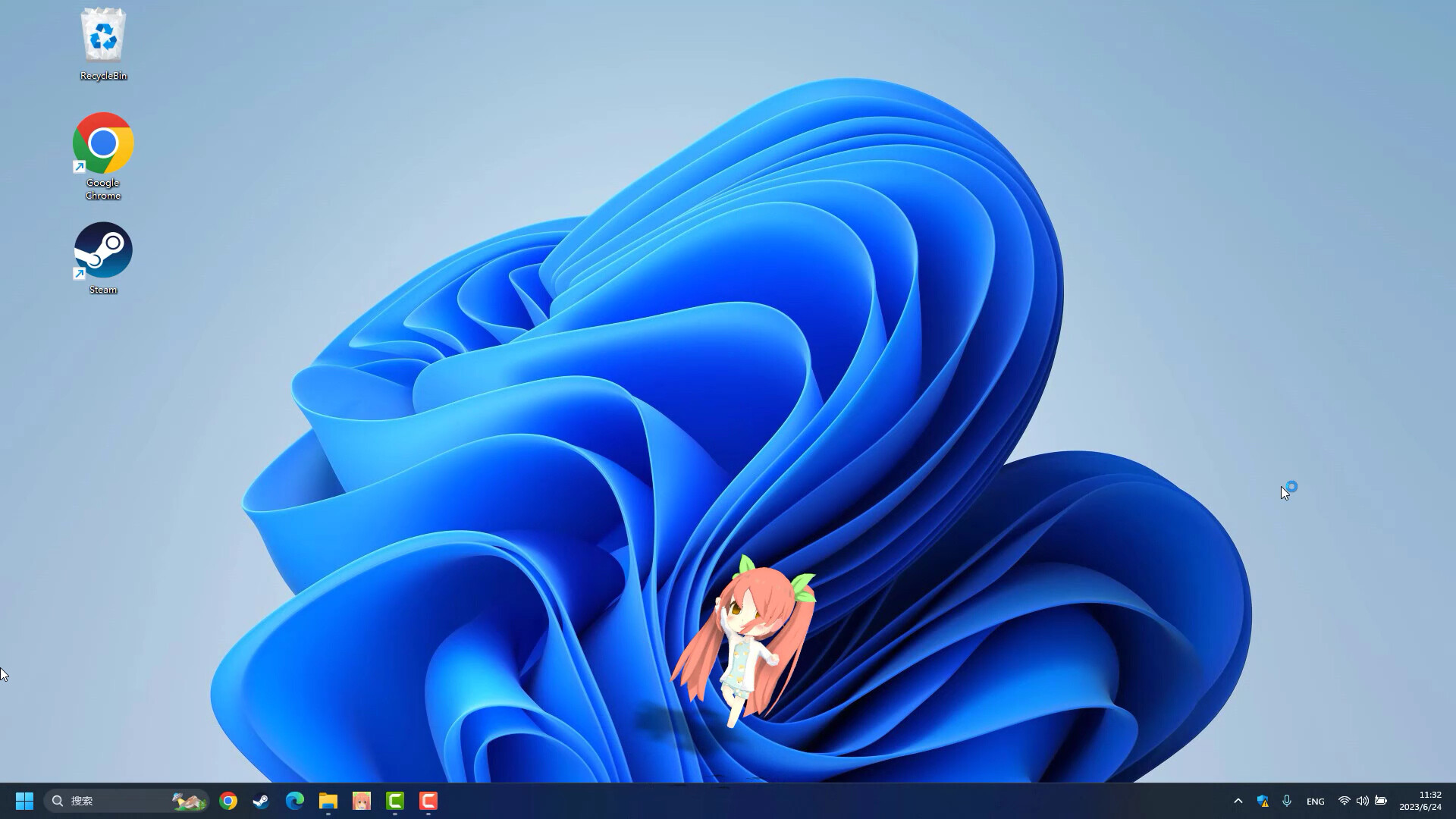
Task: Open Steam from the taskbar
Action: point(261,801)
